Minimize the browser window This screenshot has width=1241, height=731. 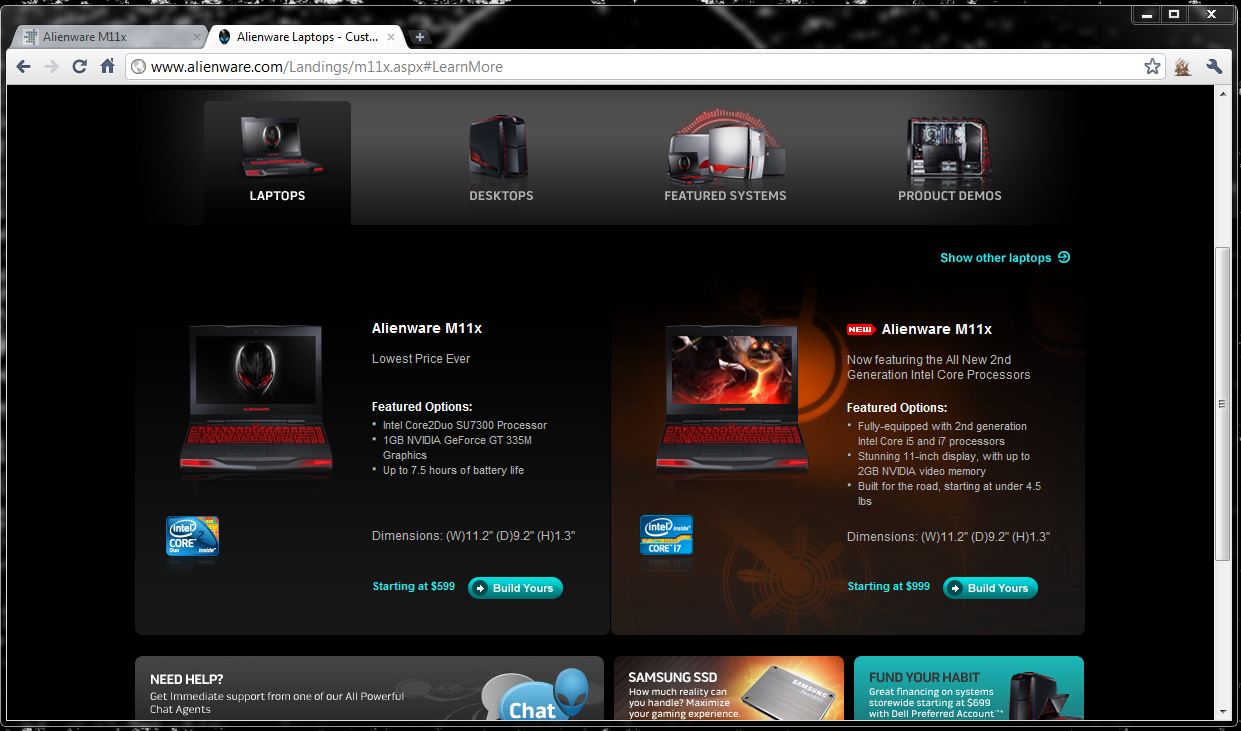point(1148,14)
